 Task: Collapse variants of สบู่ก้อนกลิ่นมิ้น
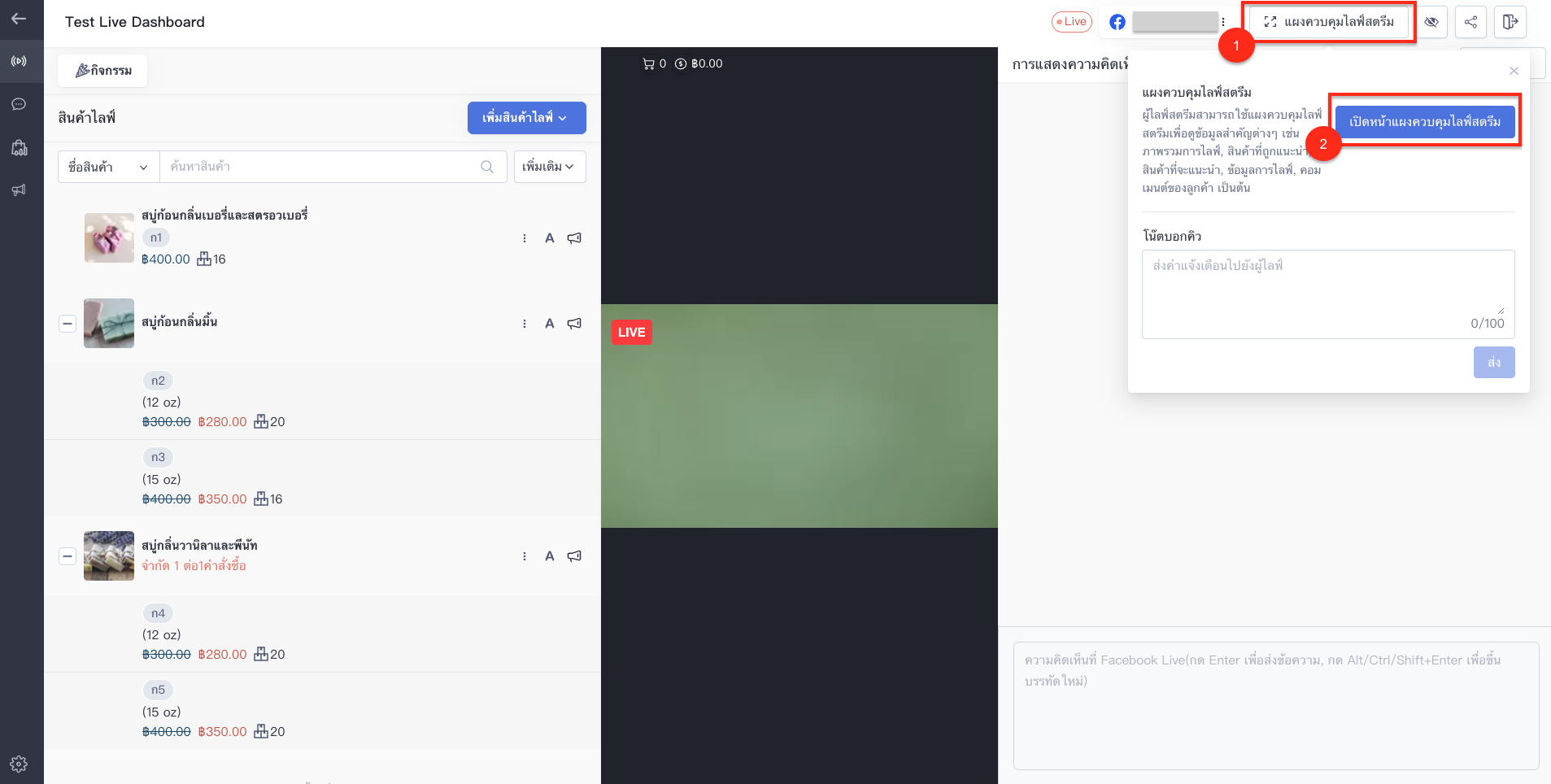(68, 324)
